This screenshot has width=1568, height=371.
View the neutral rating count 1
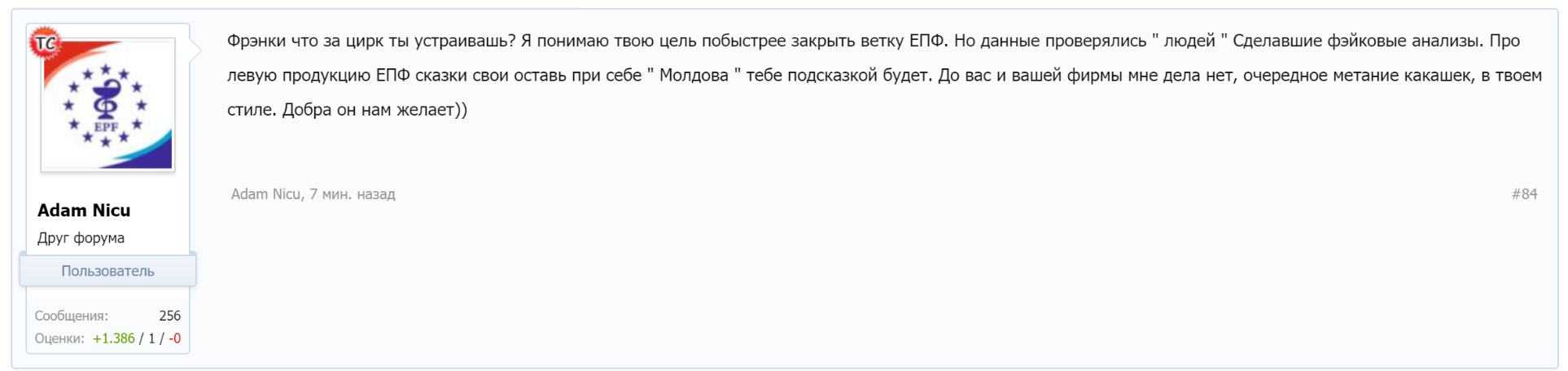151,338
